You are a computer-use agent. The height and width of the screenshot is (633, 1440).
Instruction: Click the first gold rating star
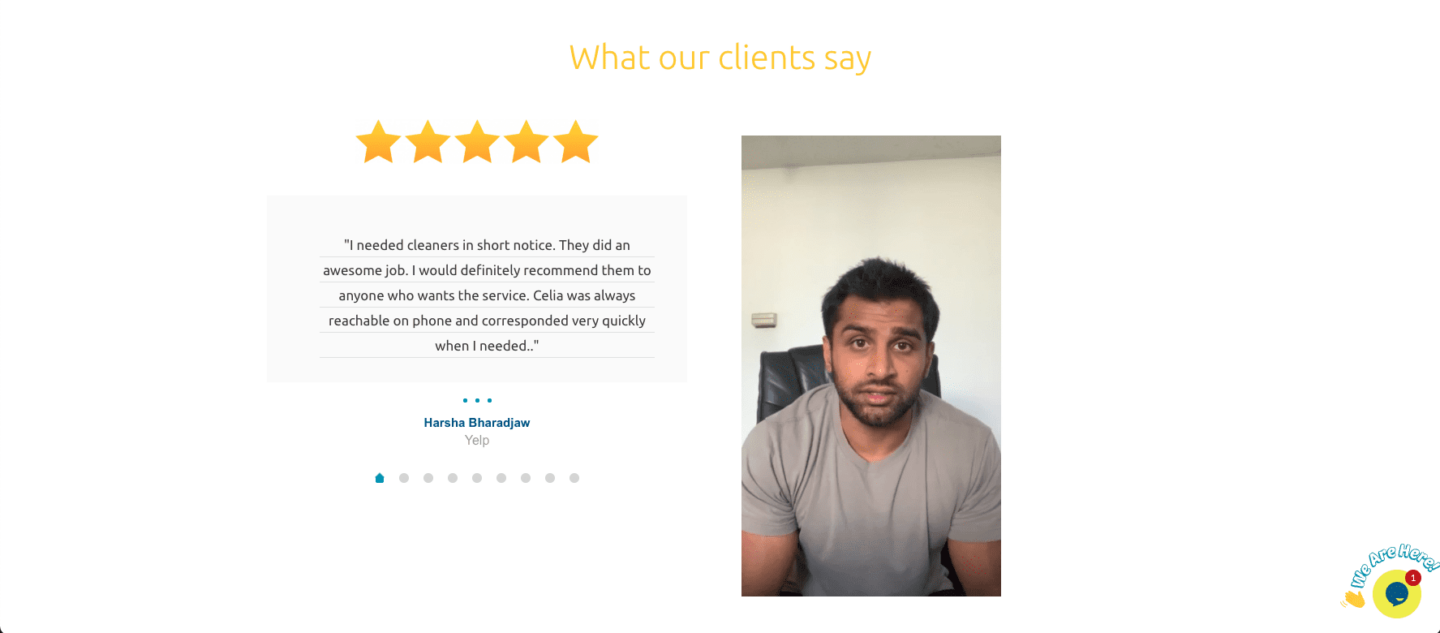pyautogui.click(x=379, y=142)
